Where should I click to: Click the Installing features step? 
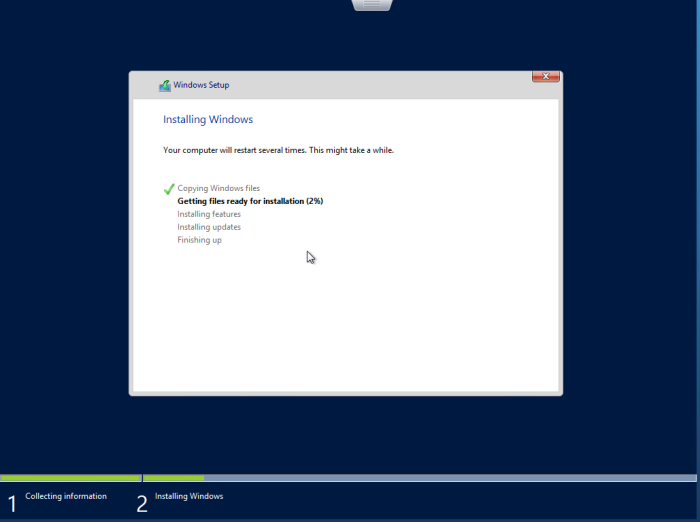tap(209, 214)
